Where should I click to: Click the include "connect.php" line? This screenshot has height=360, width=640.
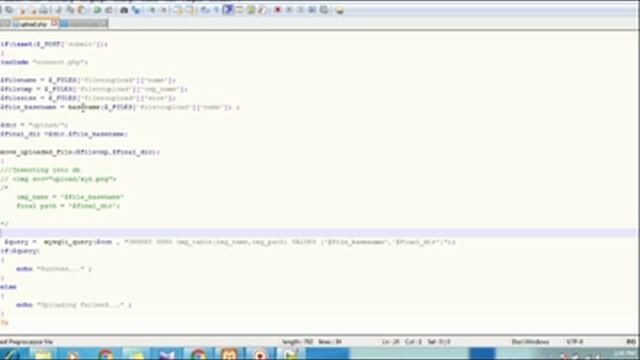(44, 62)
